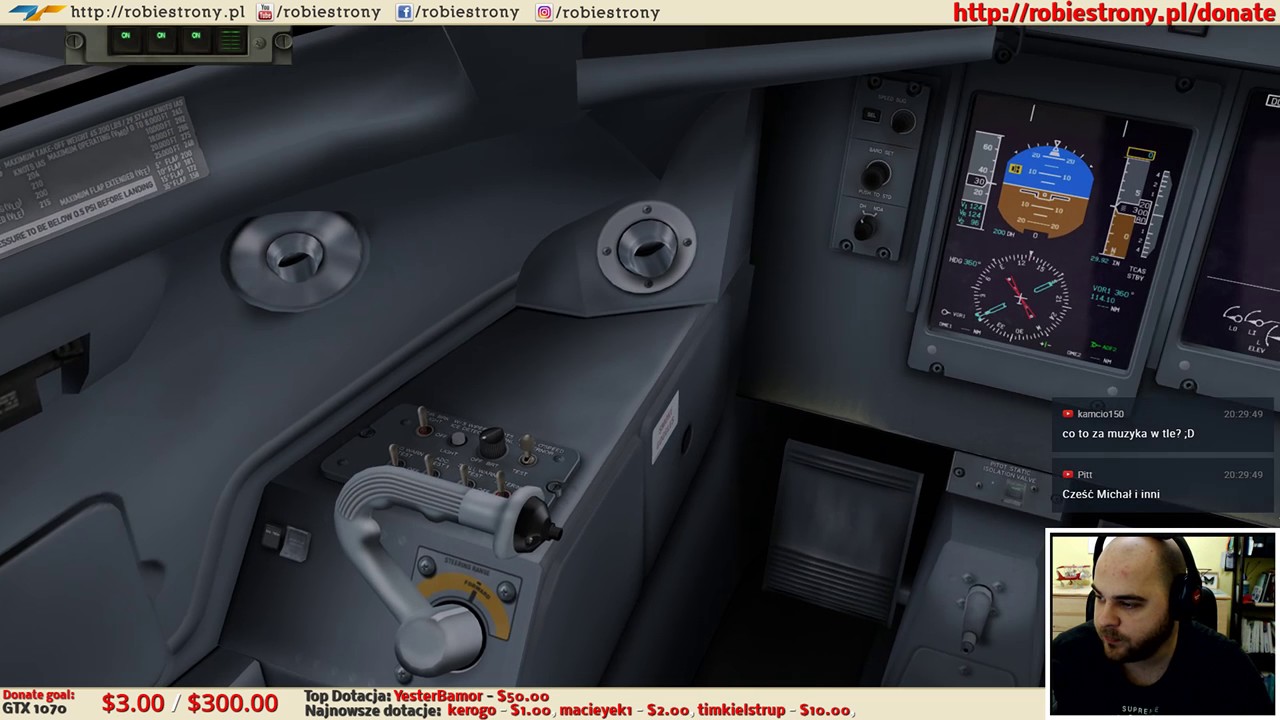
Task: Push the rightmost green ON overhead button
Action: tap(196, 38)
